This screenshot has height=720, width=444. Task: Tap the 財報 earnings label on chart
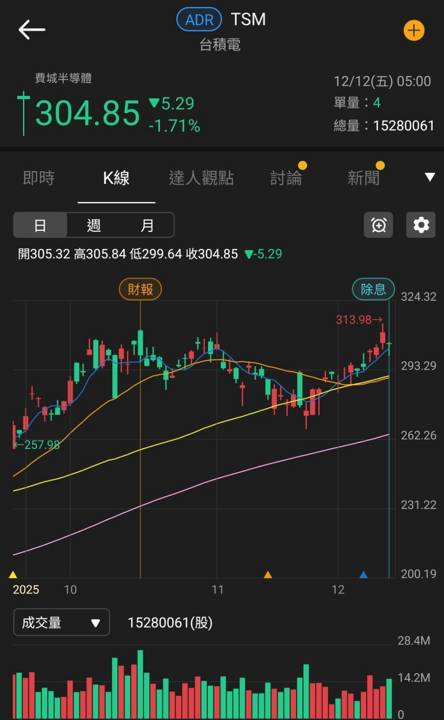click(140, 289)
